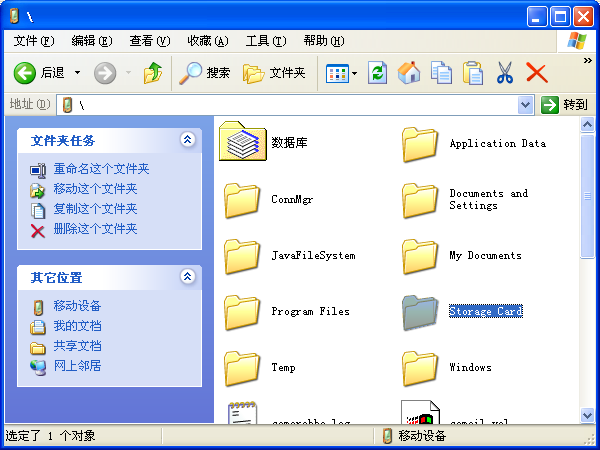Click the Paste toolbar icon
600x450 pixels.
click(x=473, y=73)
